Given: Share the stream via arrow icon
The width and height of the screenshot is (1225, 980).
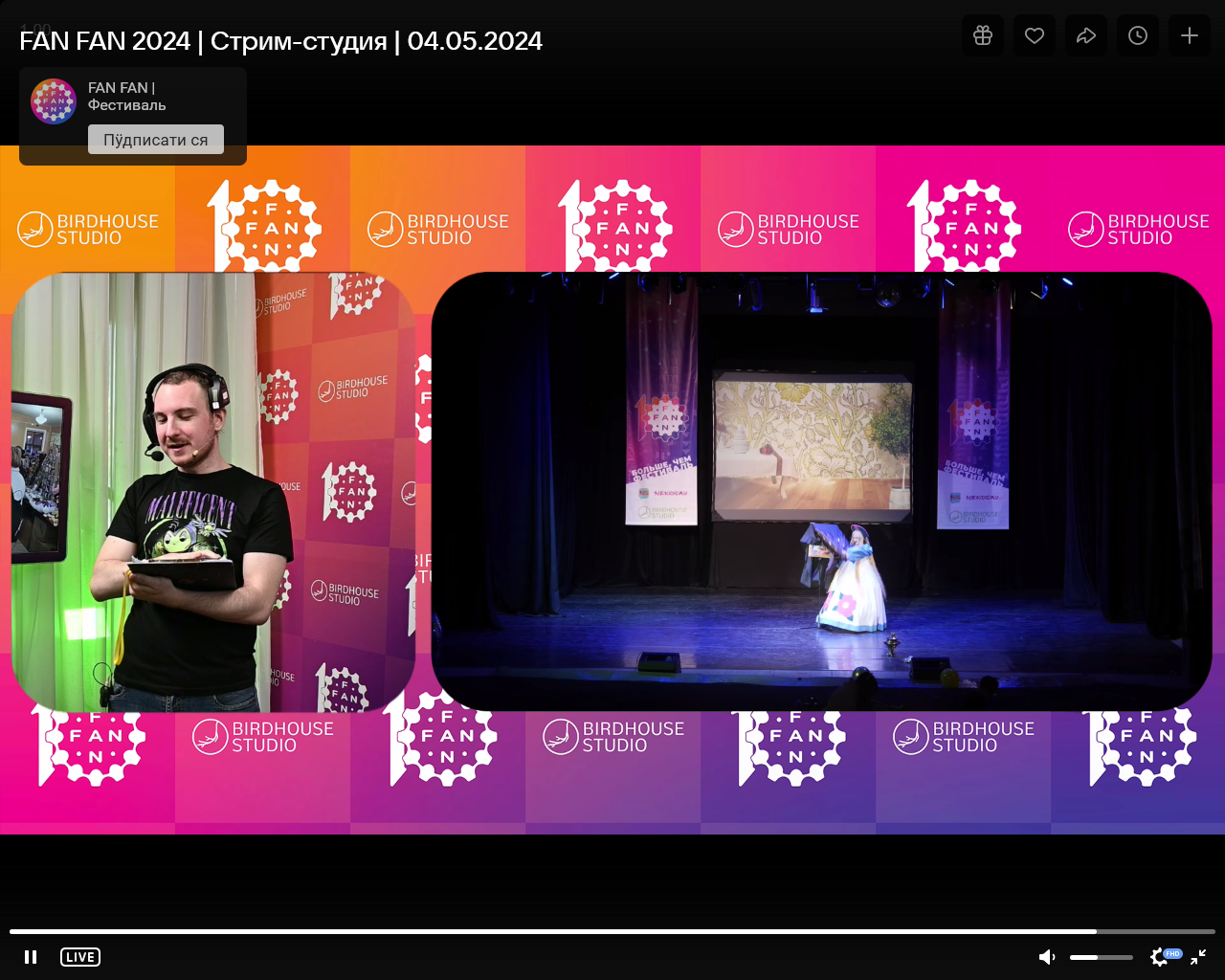Looking at the screenshot, I should pos(1086,35).
